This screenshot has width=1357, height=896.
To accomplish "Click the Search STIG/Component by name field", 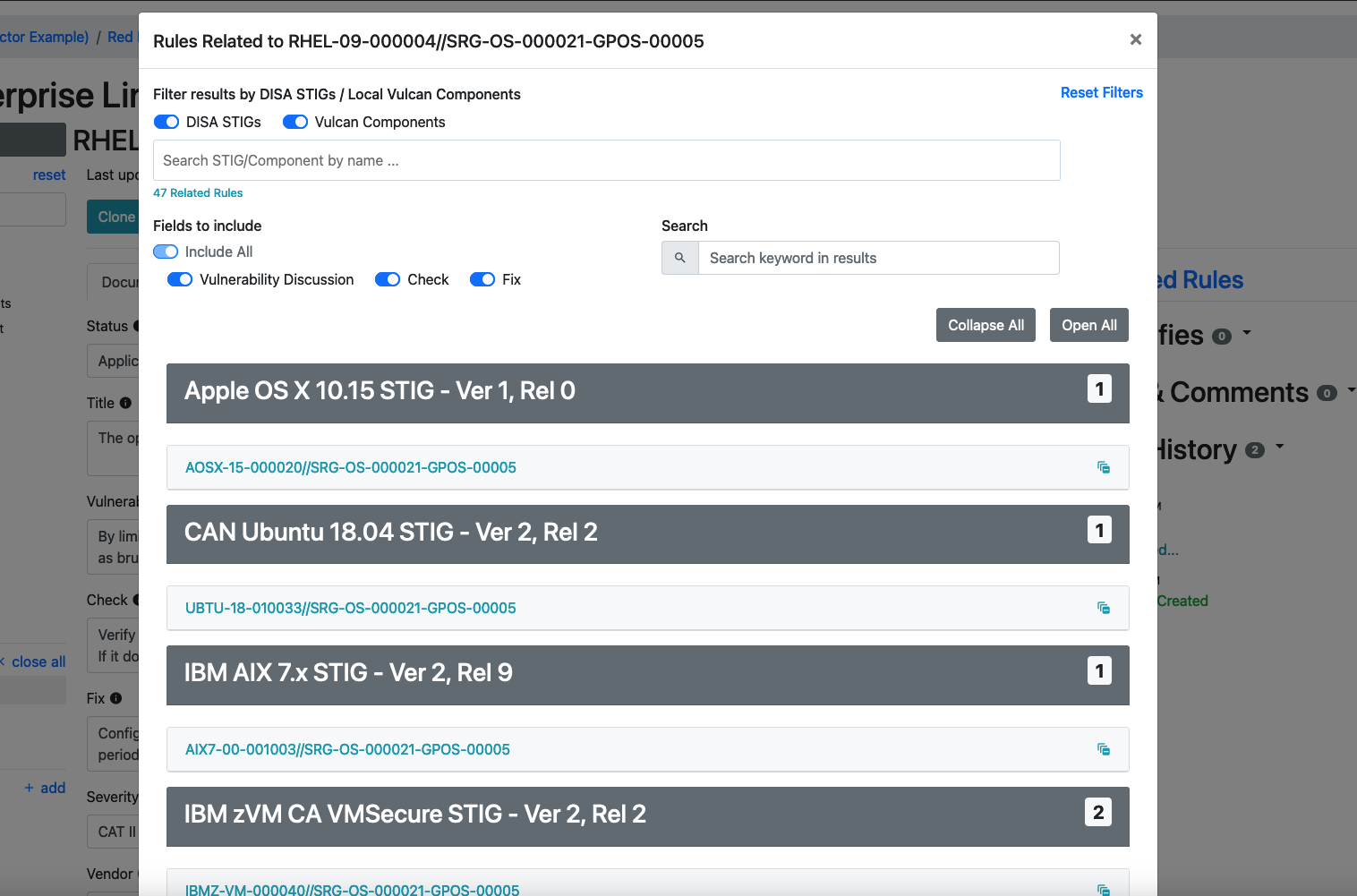I will 606,160.
